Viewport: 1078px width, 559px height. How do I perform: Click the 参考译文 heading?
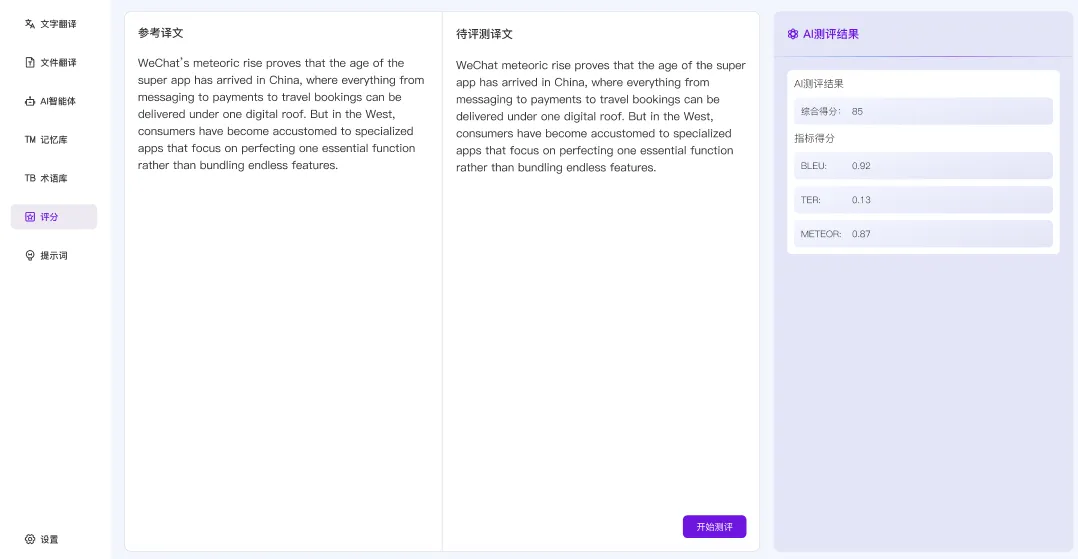pyautogui.click(x=161, y=33)
